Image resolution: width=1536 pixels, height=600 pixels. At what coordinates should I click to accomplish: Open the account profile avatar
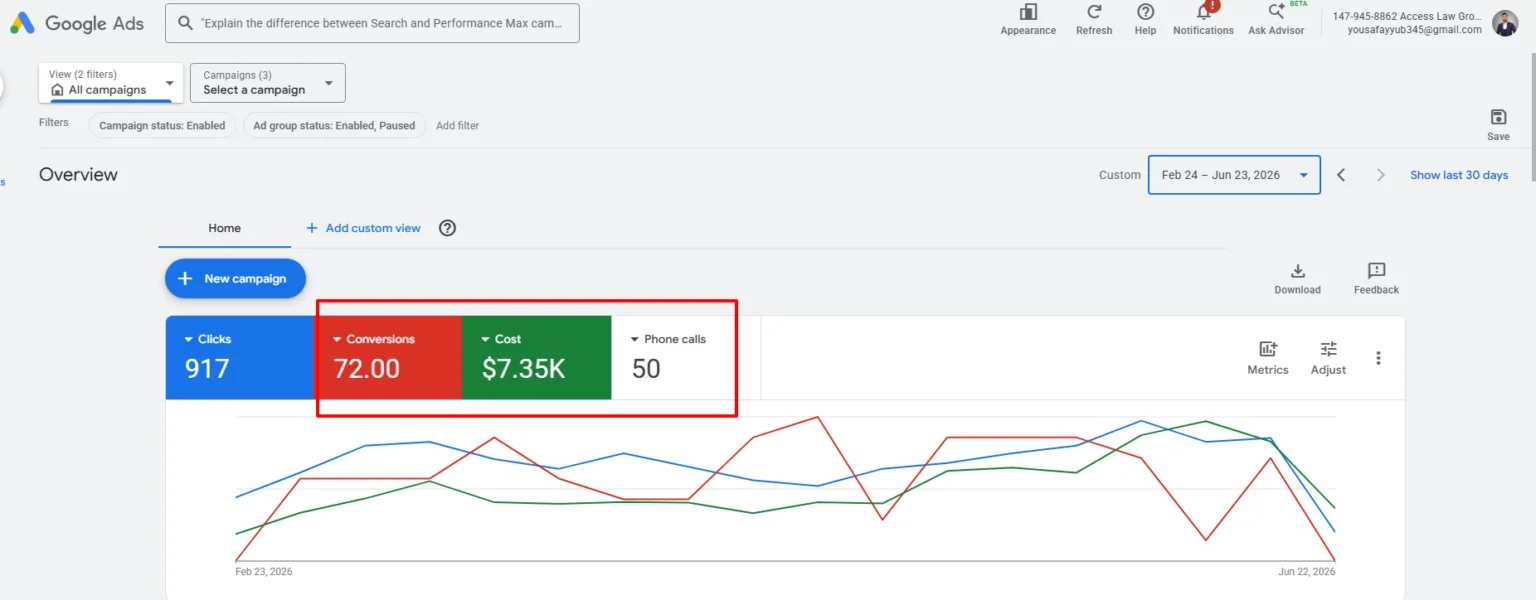(x=1505, y=23)
